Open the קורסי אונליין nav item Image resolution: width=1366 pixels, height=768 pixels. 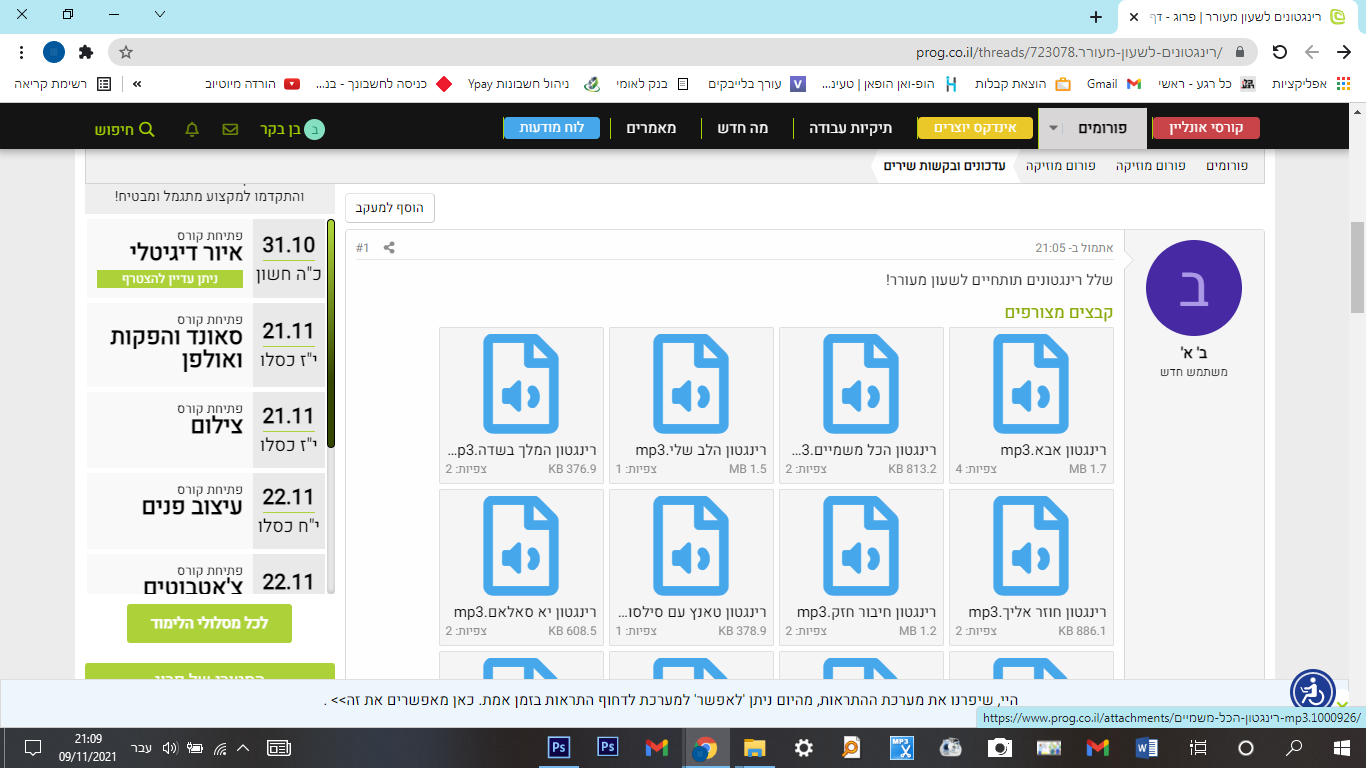pos(1206,128)
